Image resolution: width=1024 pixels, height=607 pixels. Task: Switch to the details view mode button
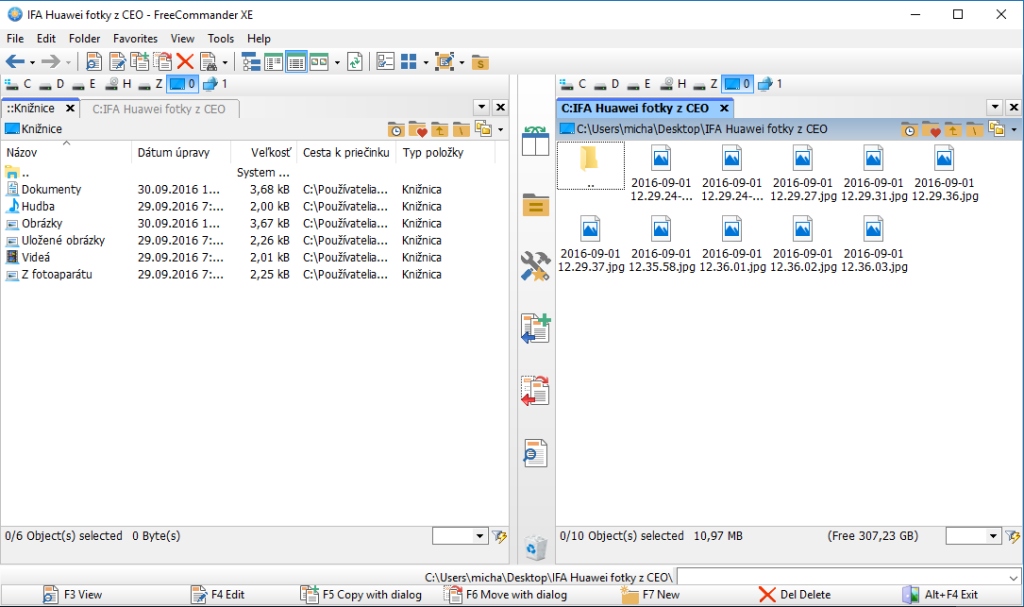pos(296,62)
